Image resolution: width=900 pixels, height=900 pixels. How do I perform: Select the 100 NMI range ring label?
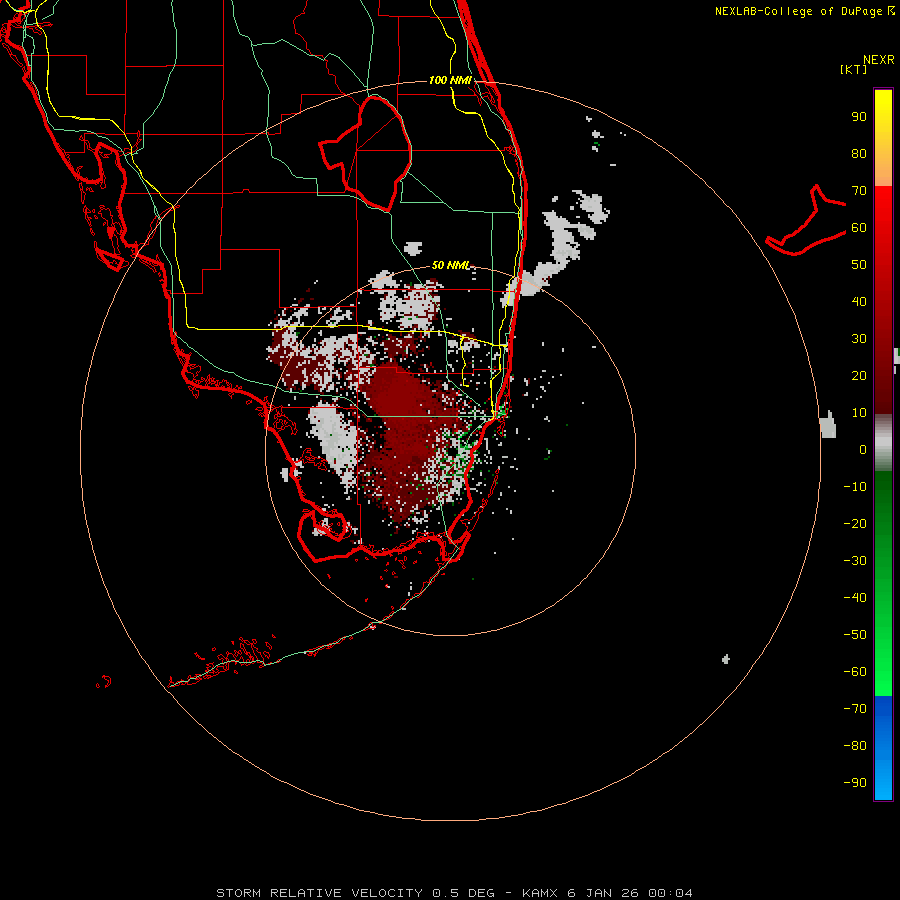click(x=450, y=80)
